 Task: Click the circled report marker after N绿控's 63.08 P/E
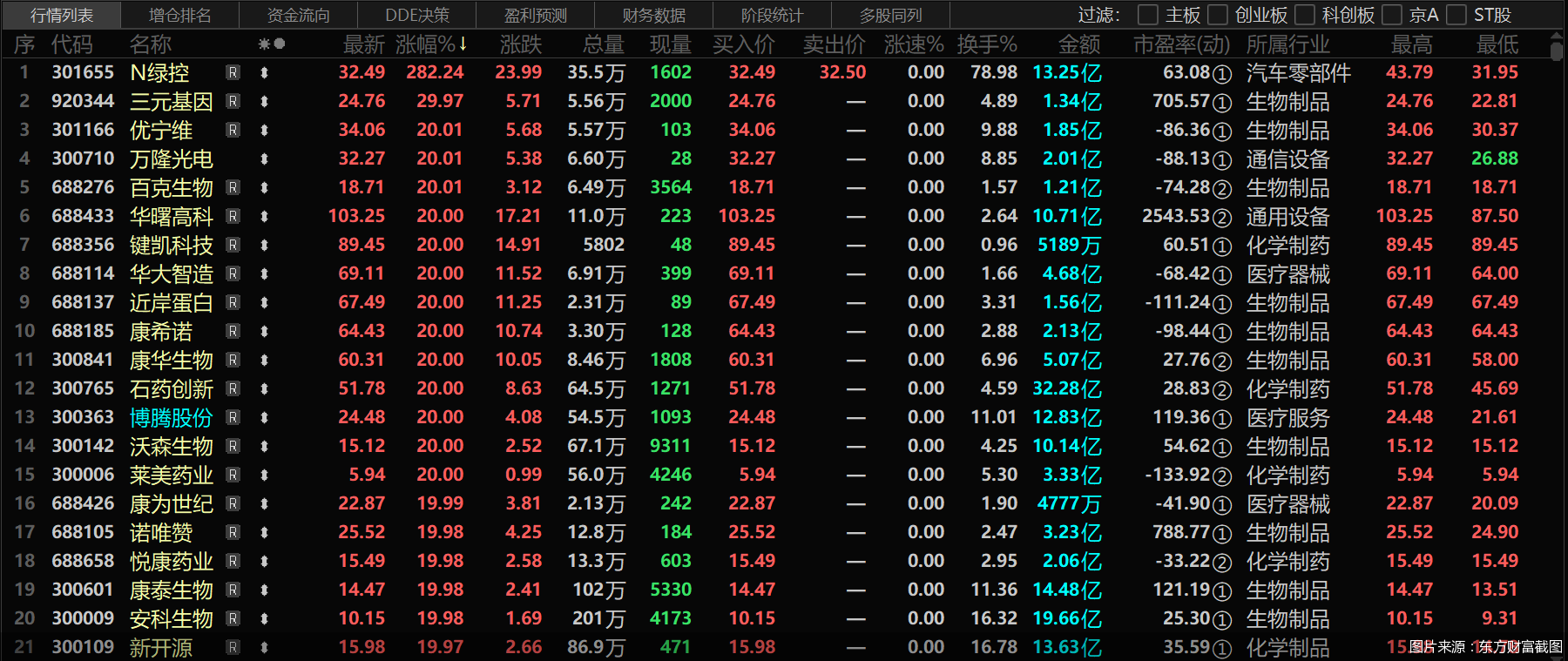[1222, 74]
